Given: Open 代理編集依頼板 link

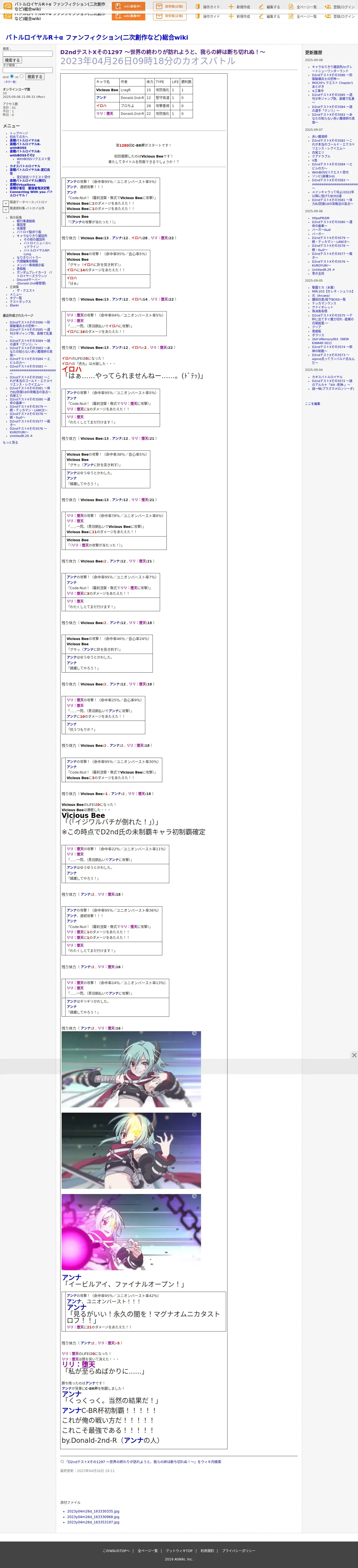Looking at the screenshot, I should [x=27, y=261].
